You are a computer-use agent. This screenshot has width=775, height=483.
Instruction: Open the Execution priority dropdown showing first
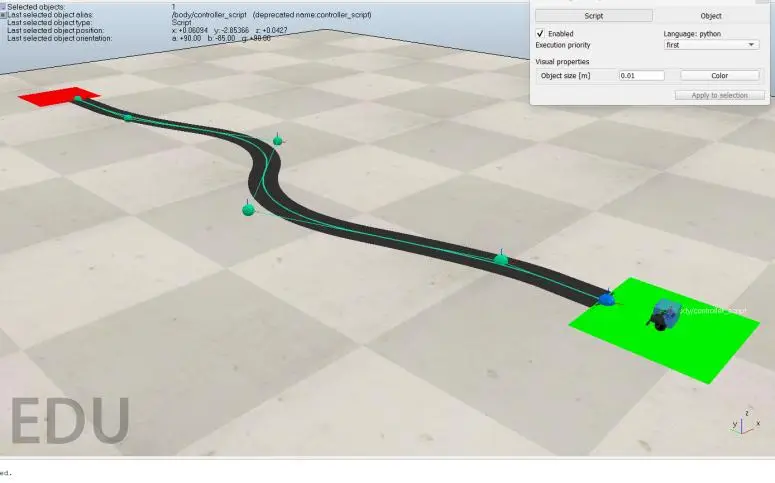tap(711, 45)
